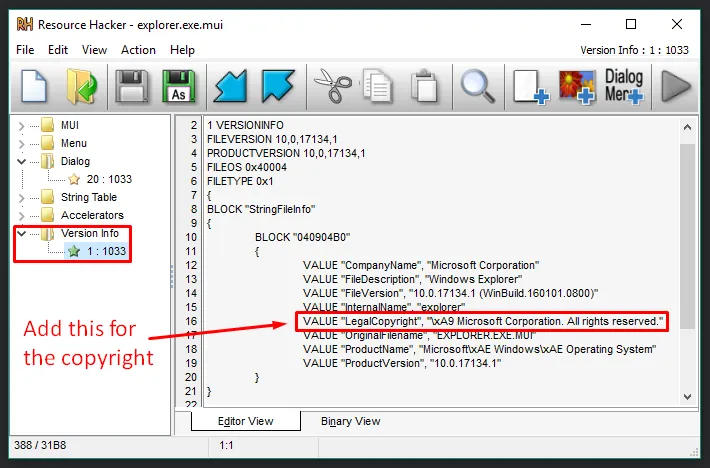Click the blue flag arrow toolbar icon

coord(278,86)
